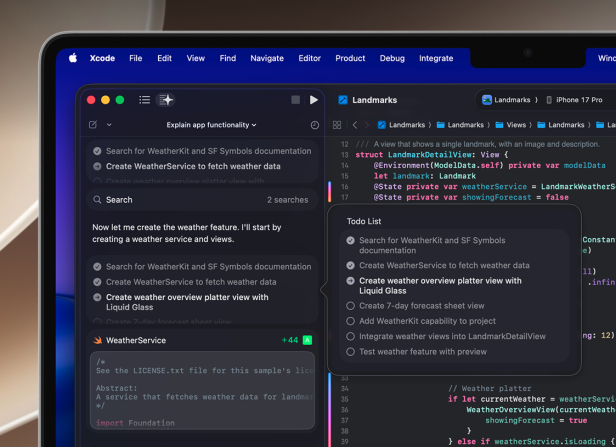This screenshot has height=447, width=616.
Task: Show the navigator list icon
Action: 145,100
